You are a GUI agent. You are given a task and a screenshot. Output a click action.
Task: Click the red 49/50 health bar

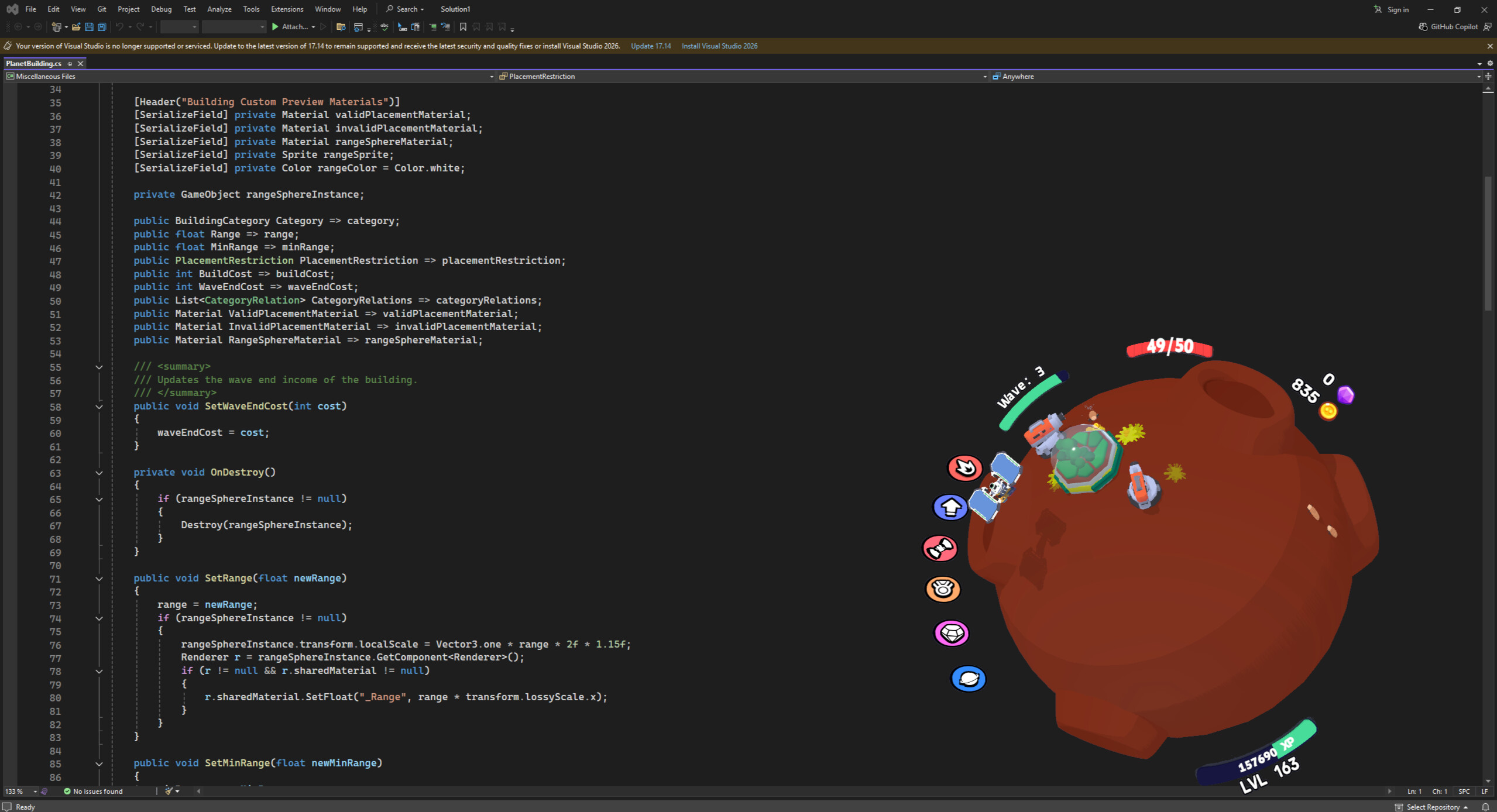pos(1169,347)
